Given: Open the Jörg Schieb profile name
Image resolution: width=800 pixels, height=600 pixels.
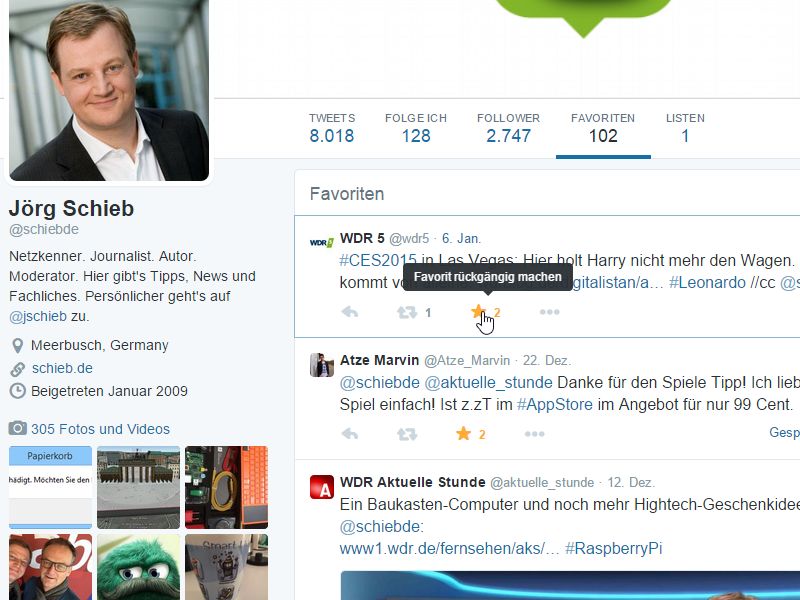Looking at the screenshot, I should [x=71, y=208].
